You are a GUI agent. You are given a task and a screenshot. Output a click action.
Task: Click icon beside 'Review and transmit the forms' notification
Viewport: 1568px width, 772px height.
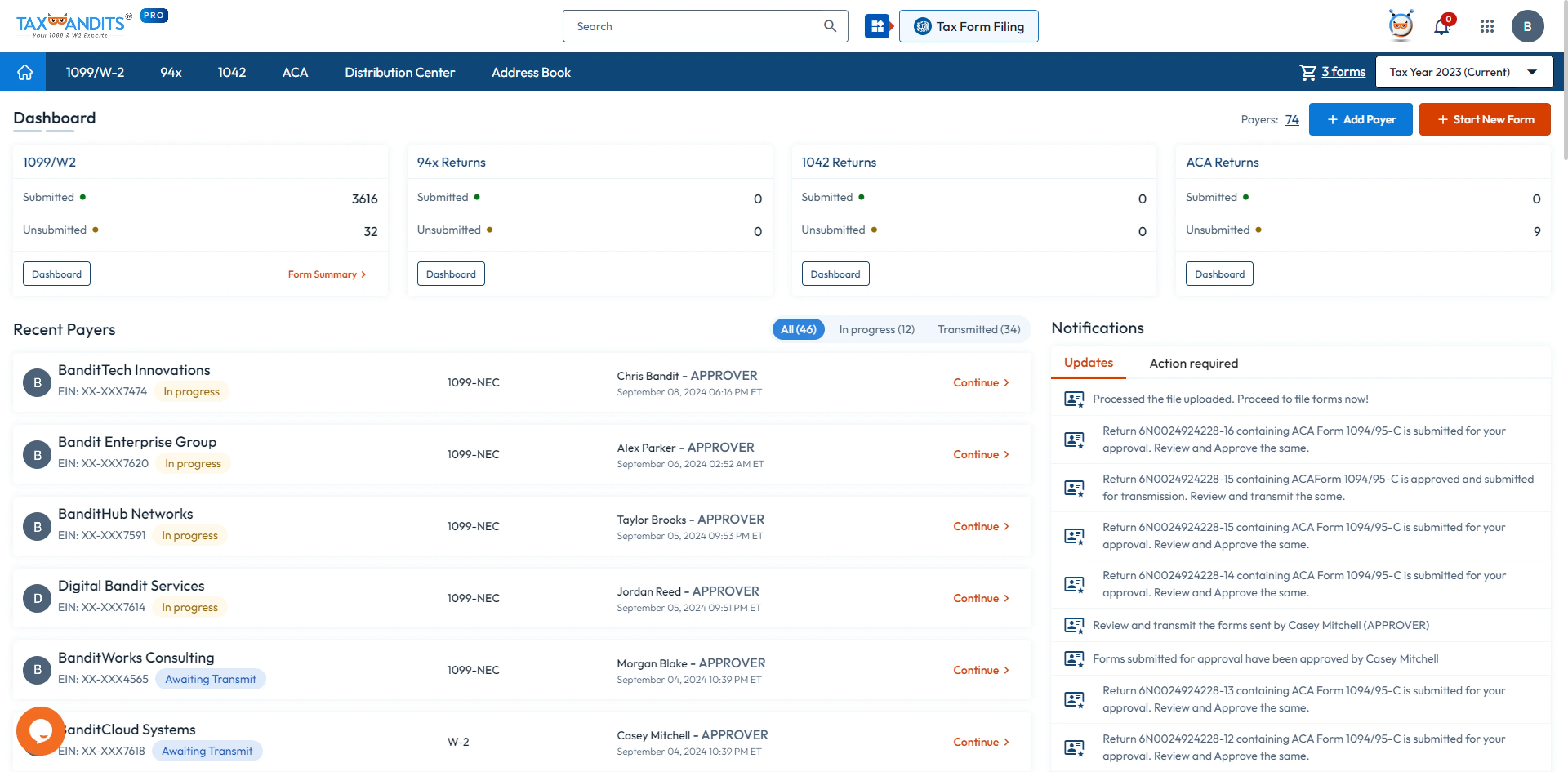click(x=1074, y=625)
